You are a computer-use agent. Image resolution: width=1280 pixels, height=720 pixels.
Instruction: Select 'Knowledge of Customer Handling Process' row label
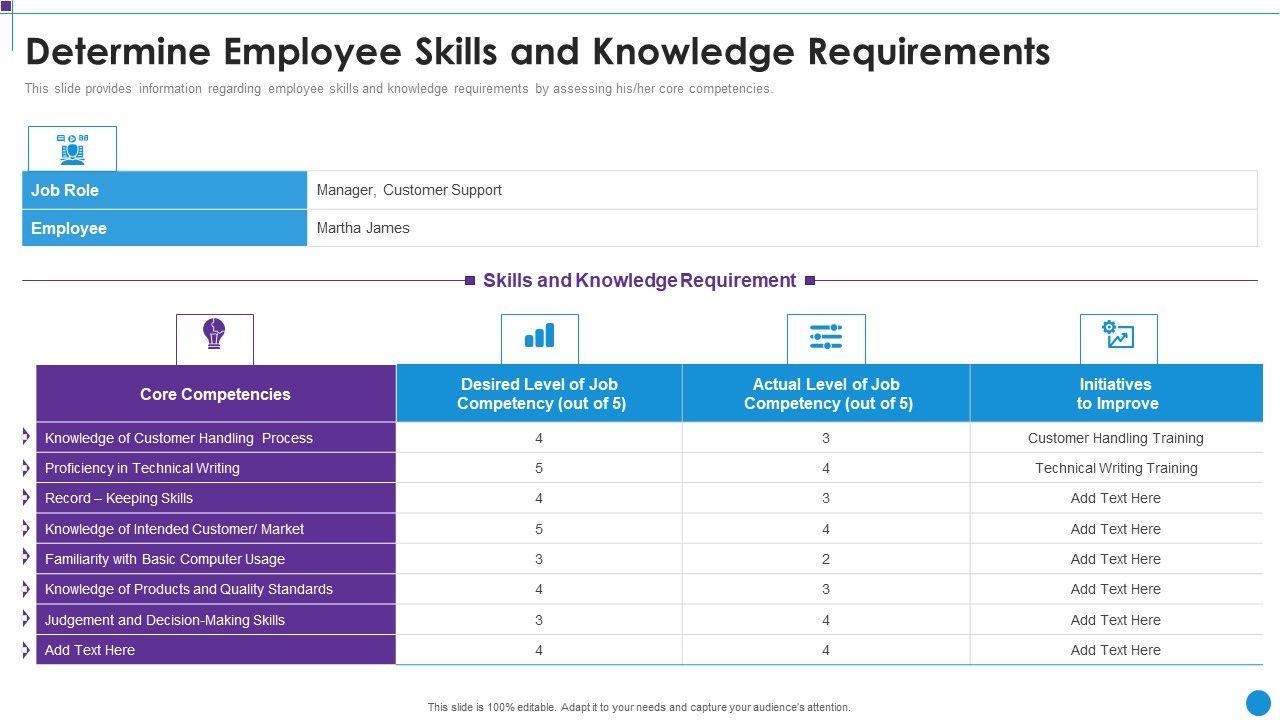pyautogui.click(x=179, y=438)
